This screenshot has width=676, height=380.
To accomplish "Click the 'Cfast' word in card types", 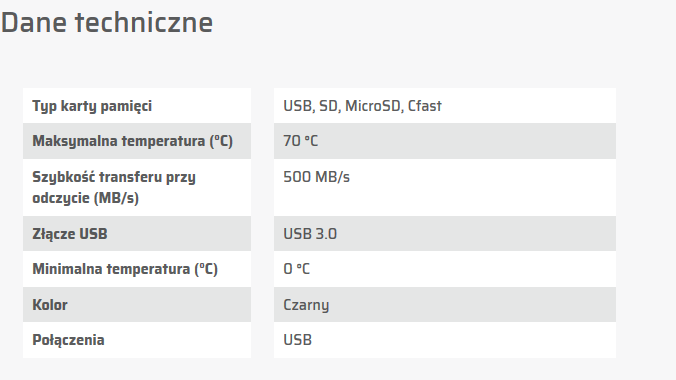I will point(425,106).
